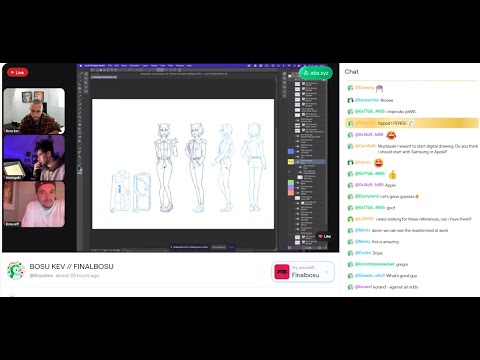This screenshot has height=360, width=480.
Task: Click the blue layer color label
Action: point(291,152)
